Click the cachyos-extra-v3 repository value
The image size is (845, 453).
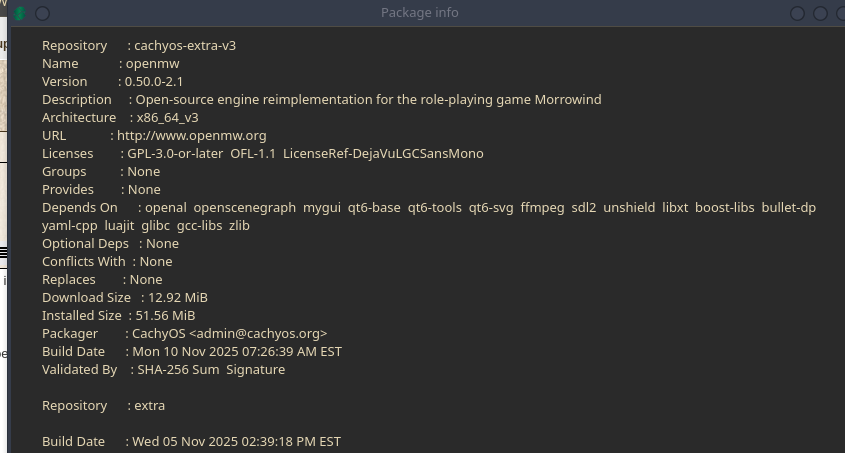coord(186,46)
